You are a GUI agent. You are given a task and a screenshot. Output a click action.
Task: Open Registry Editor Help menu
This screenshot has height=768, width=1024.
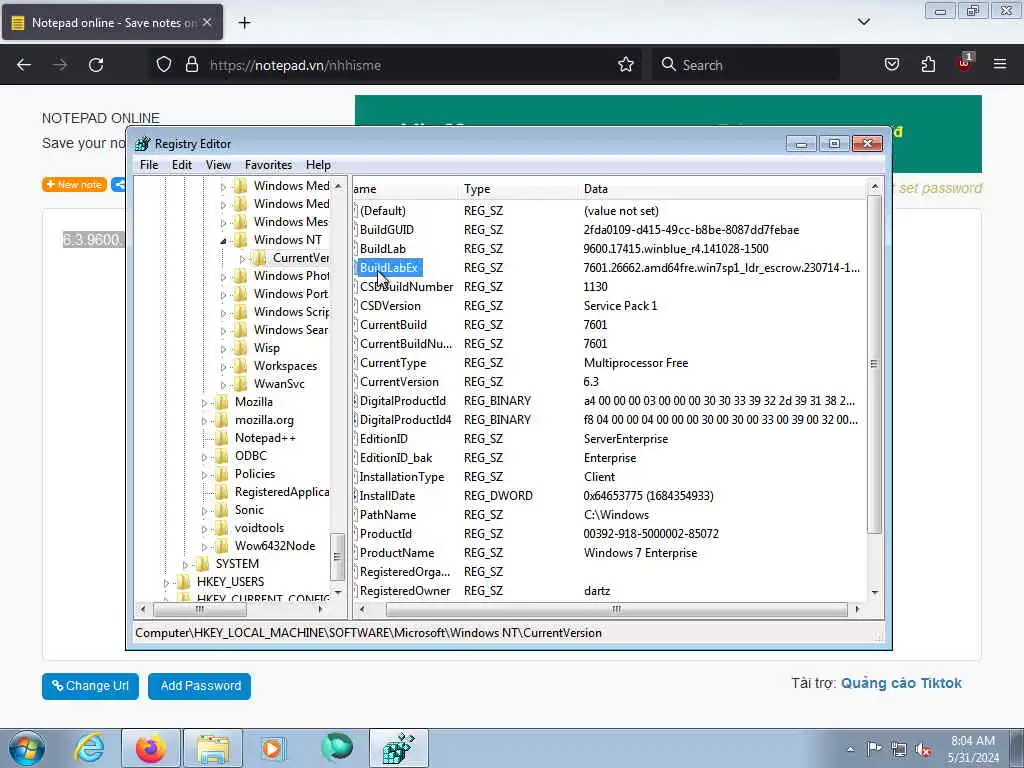click(318, 165)
